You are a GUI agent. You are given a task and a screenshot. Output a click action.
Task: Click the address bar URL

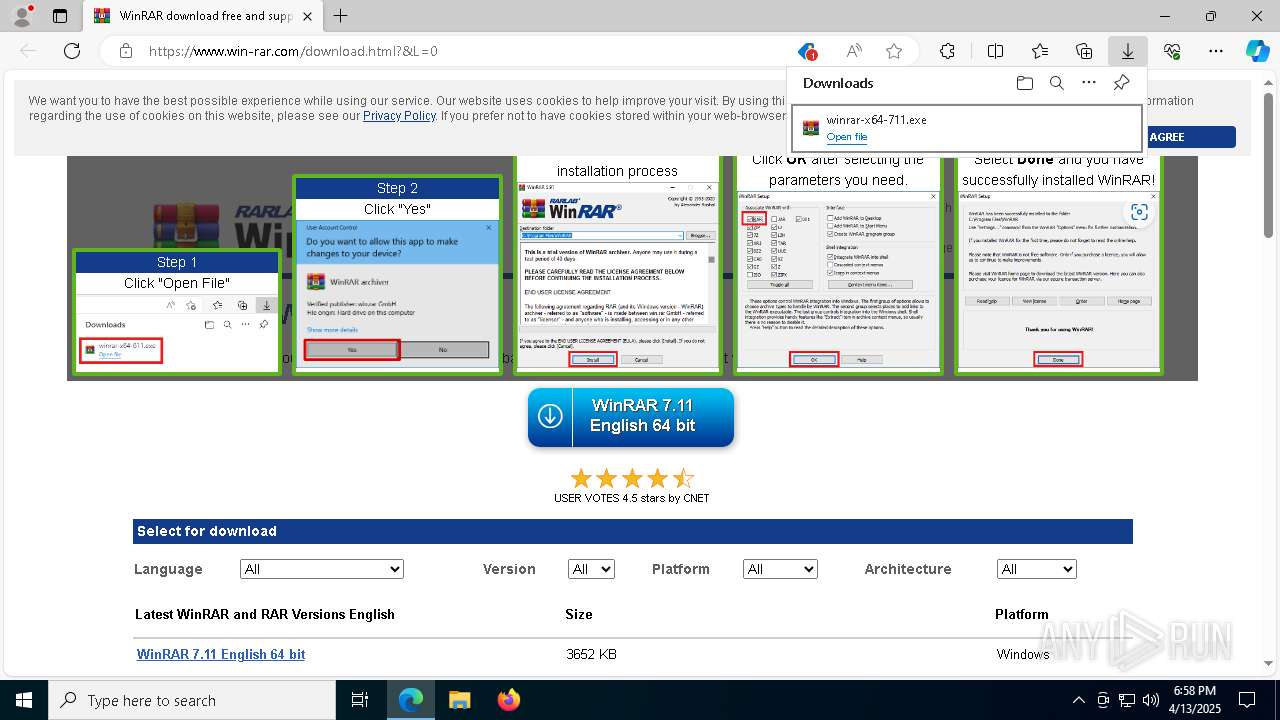pos(293,51)
